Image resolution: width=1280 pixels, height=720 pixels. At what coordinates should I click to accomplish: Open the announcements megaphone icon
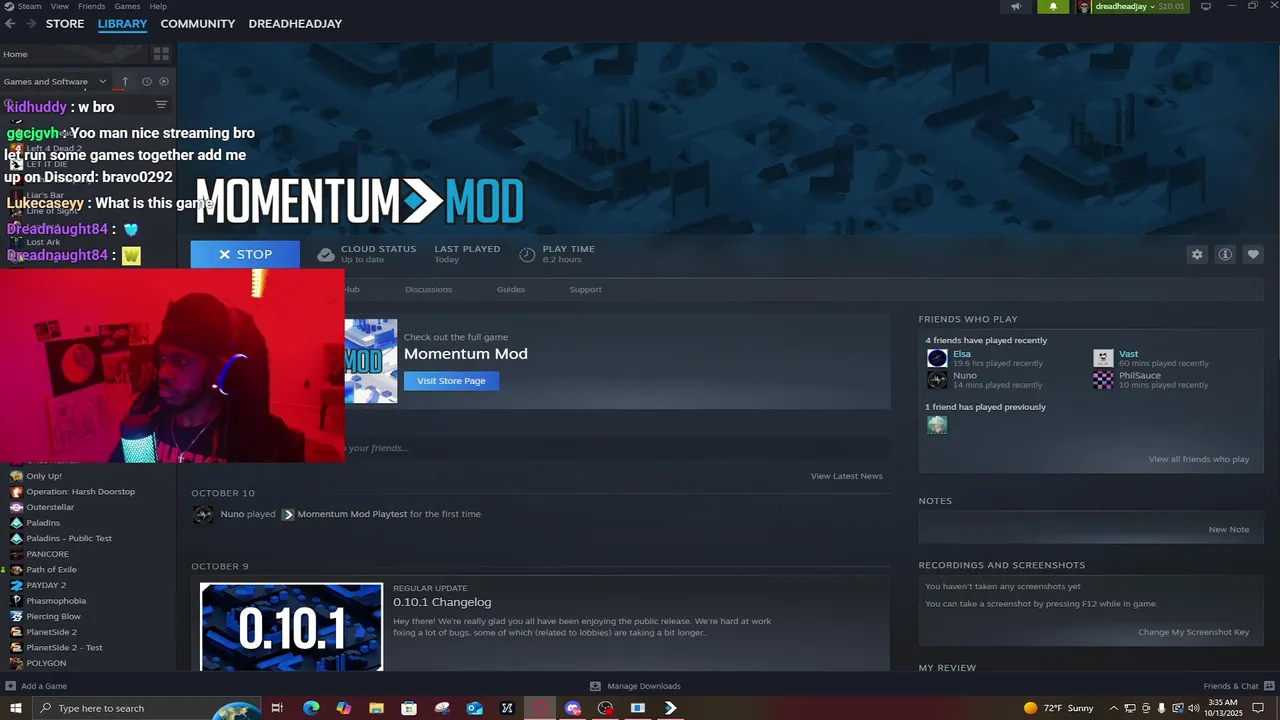pos(1016,6)
